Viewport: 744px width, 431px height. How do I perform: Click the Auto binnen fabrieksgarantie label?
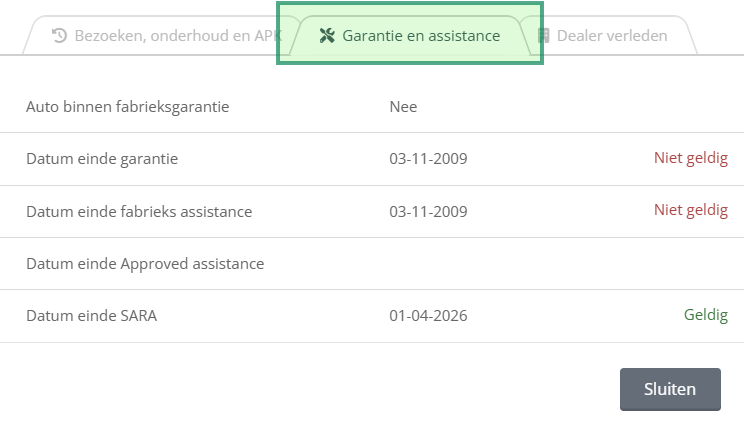click(128, 107)
